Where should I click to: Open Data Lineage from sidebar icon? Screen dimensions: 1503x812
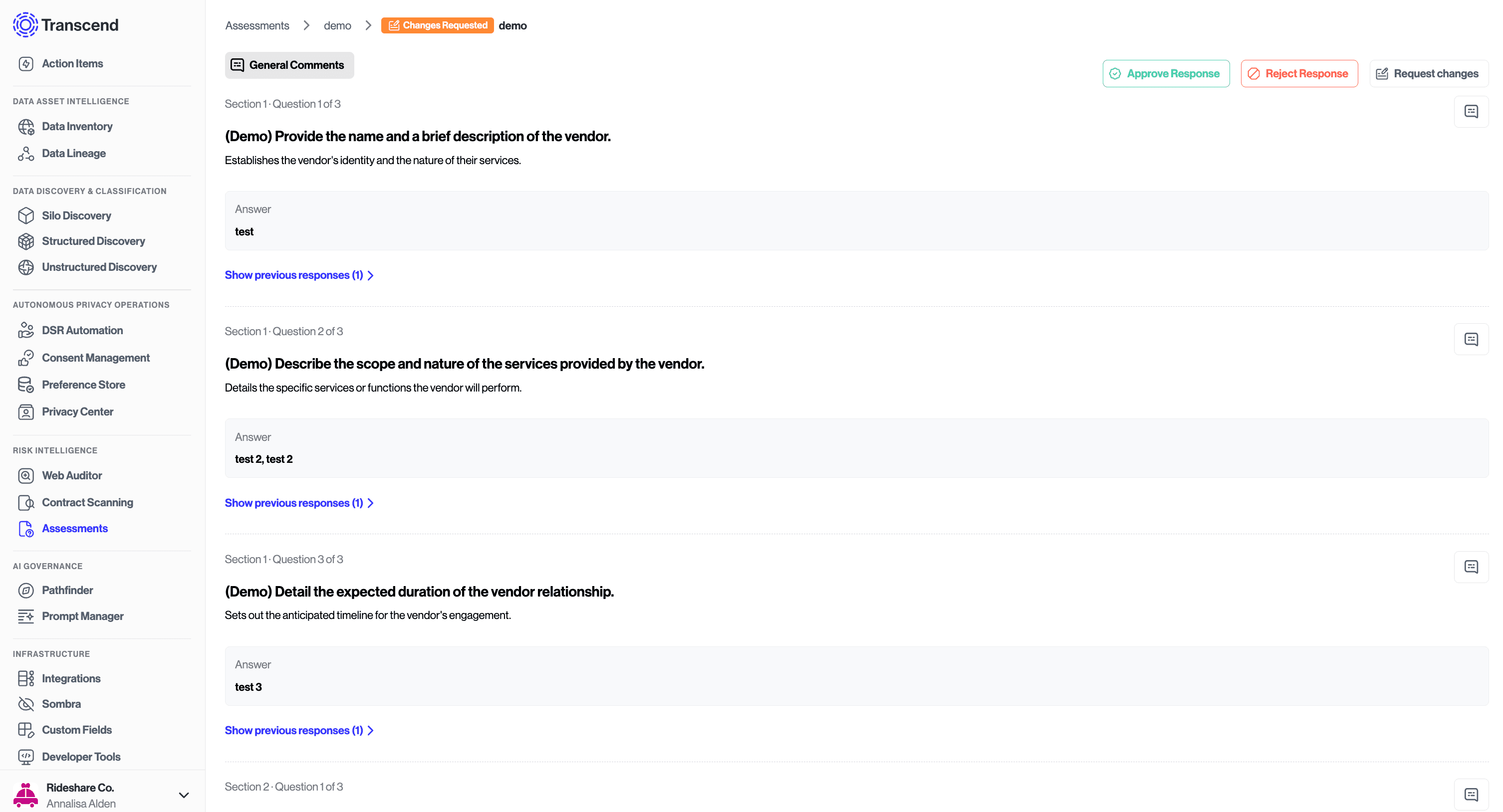(x=25, y=154)
